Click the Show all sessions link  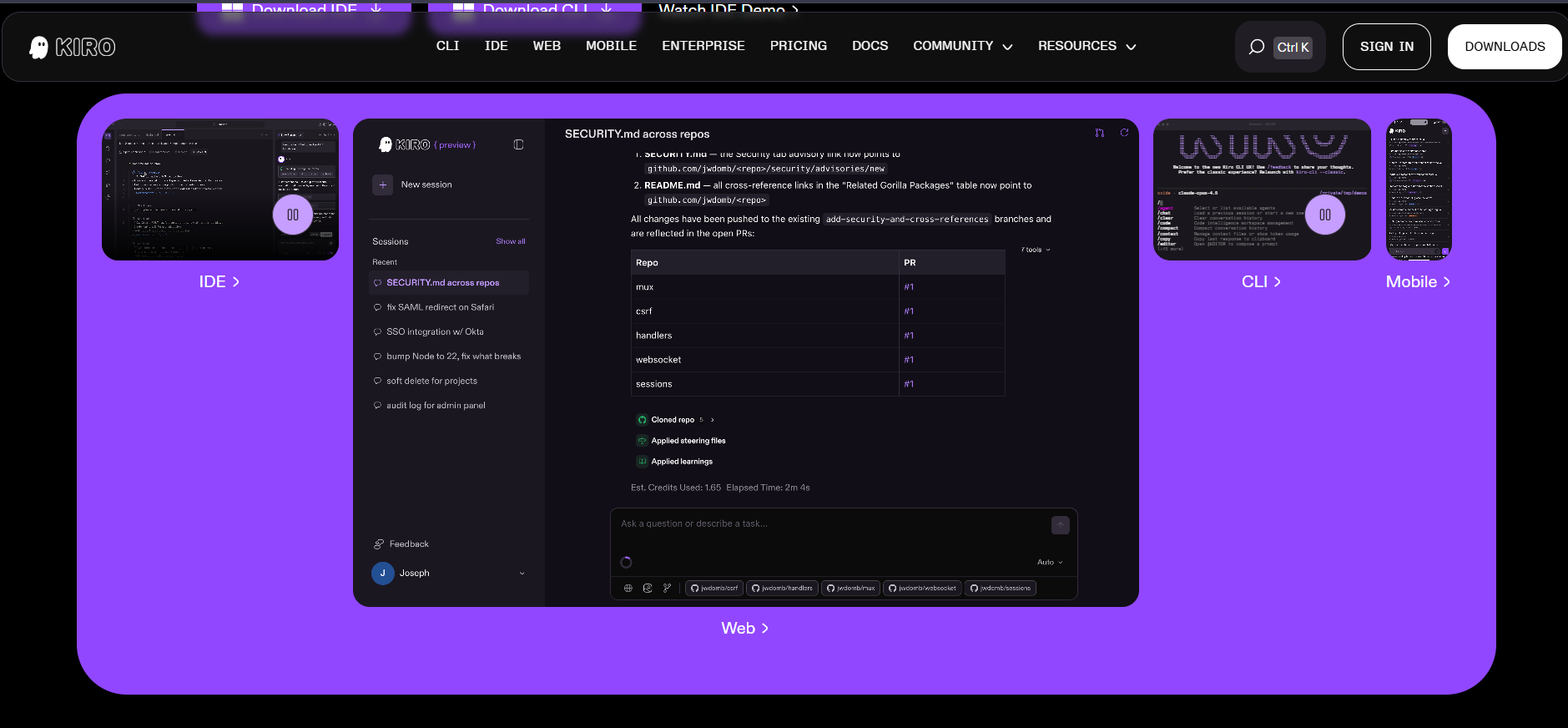click(511, 241)
